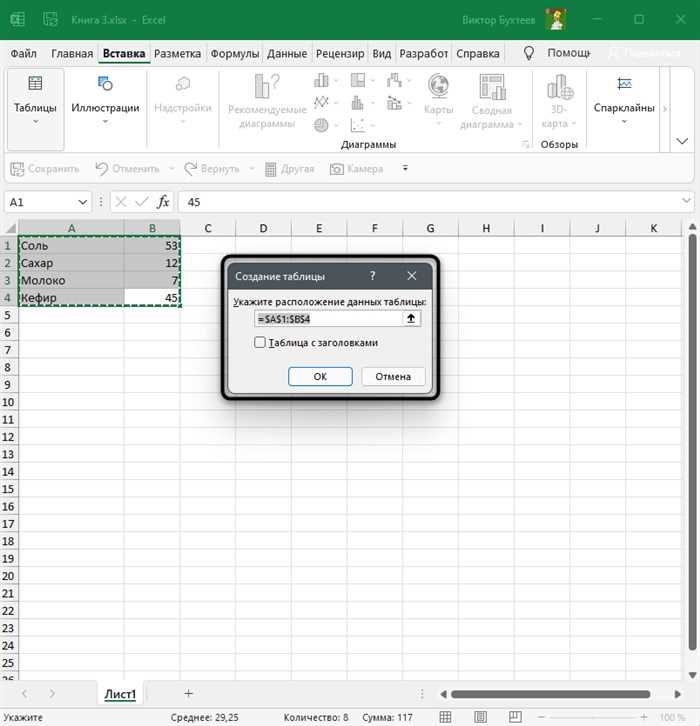Image resolution: width=700 pixels, height=726 pixels.
Task: Collapse the ribbon with chevron arrow
Action: [x=682, y=141]
